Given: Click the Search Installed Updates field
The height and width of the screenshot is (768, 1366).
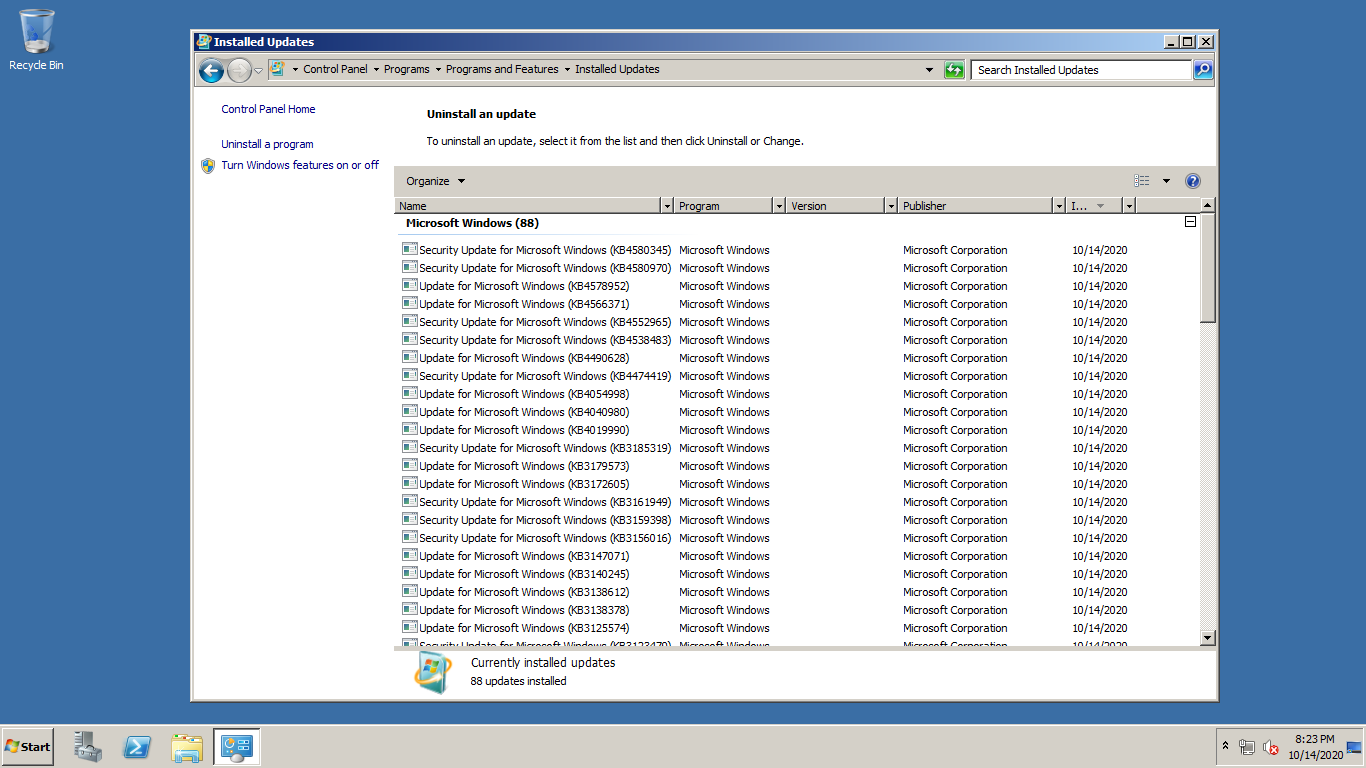Looking at the screenshot, I should (x=1081, y=70).
